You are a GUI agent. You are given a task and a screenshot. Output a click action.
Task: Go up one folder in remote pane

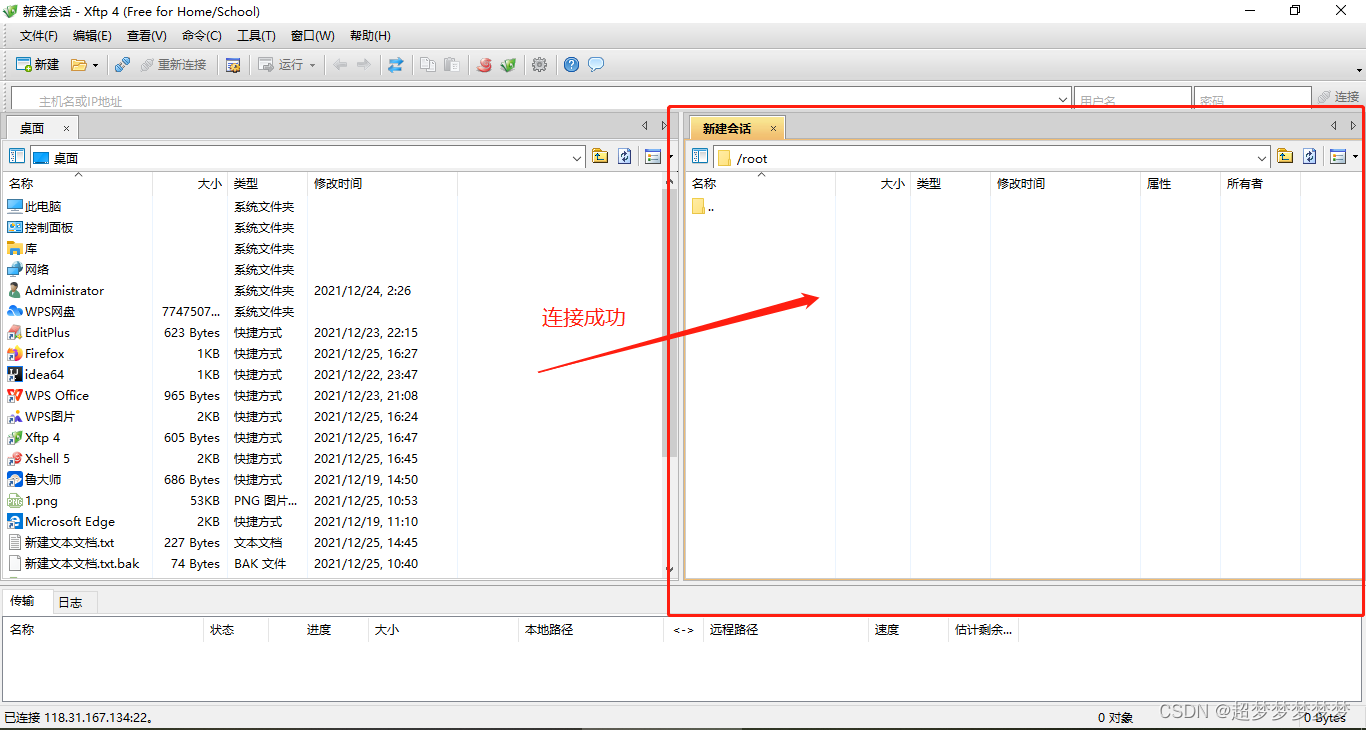[1285, 157]
